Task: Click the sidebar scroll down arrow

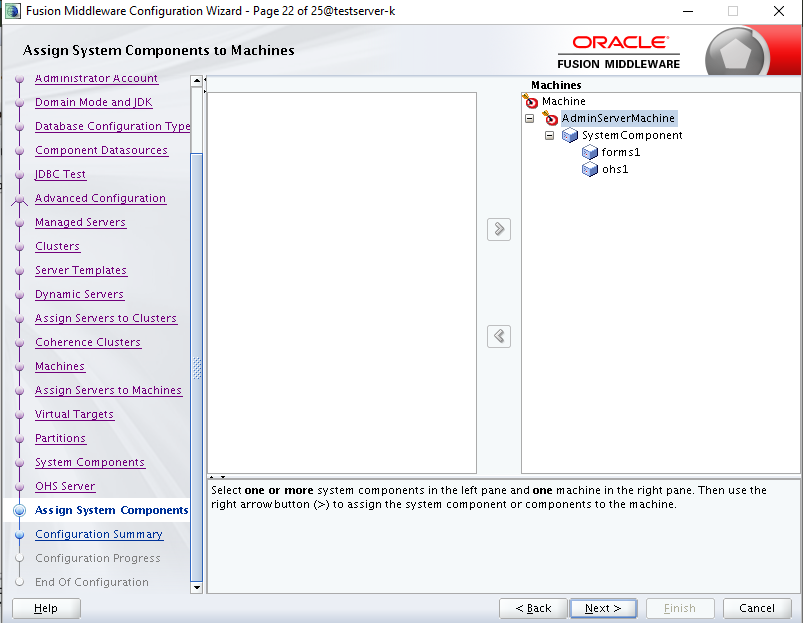Action: click(197, 588)
